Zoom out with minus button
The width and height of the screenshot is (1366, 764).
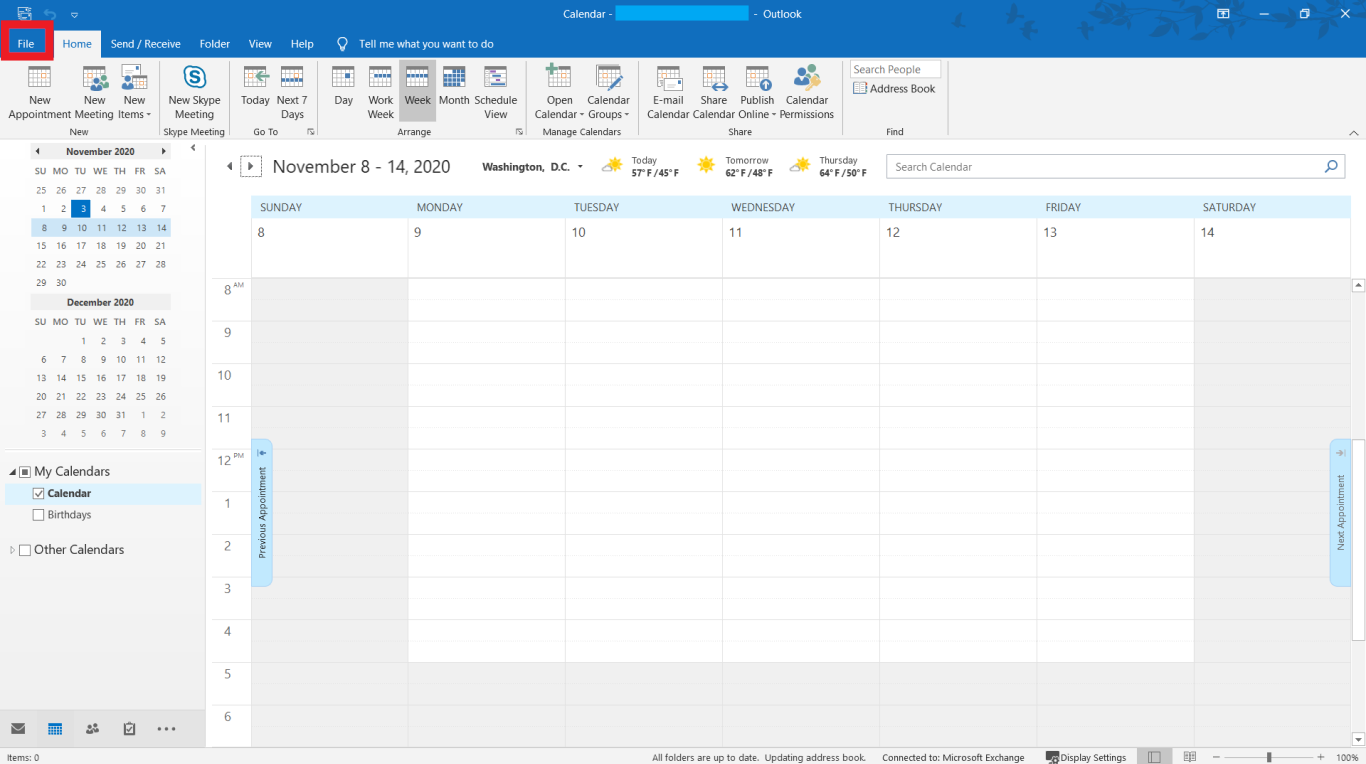click(x=1217, y=757)
